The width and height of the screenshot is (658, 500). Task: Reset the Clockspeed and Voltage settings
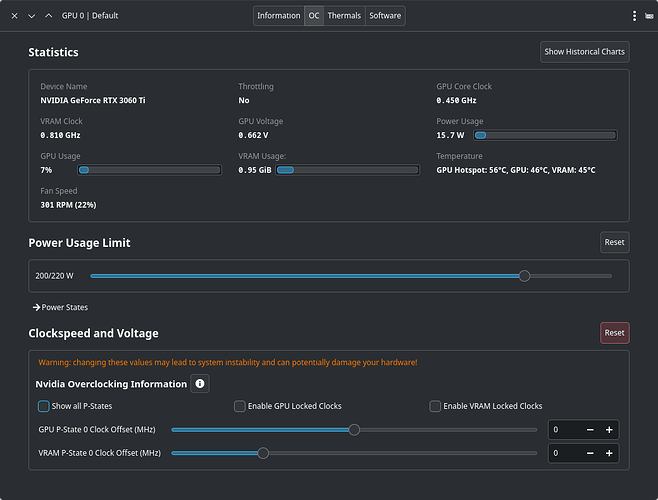(614, 333)
